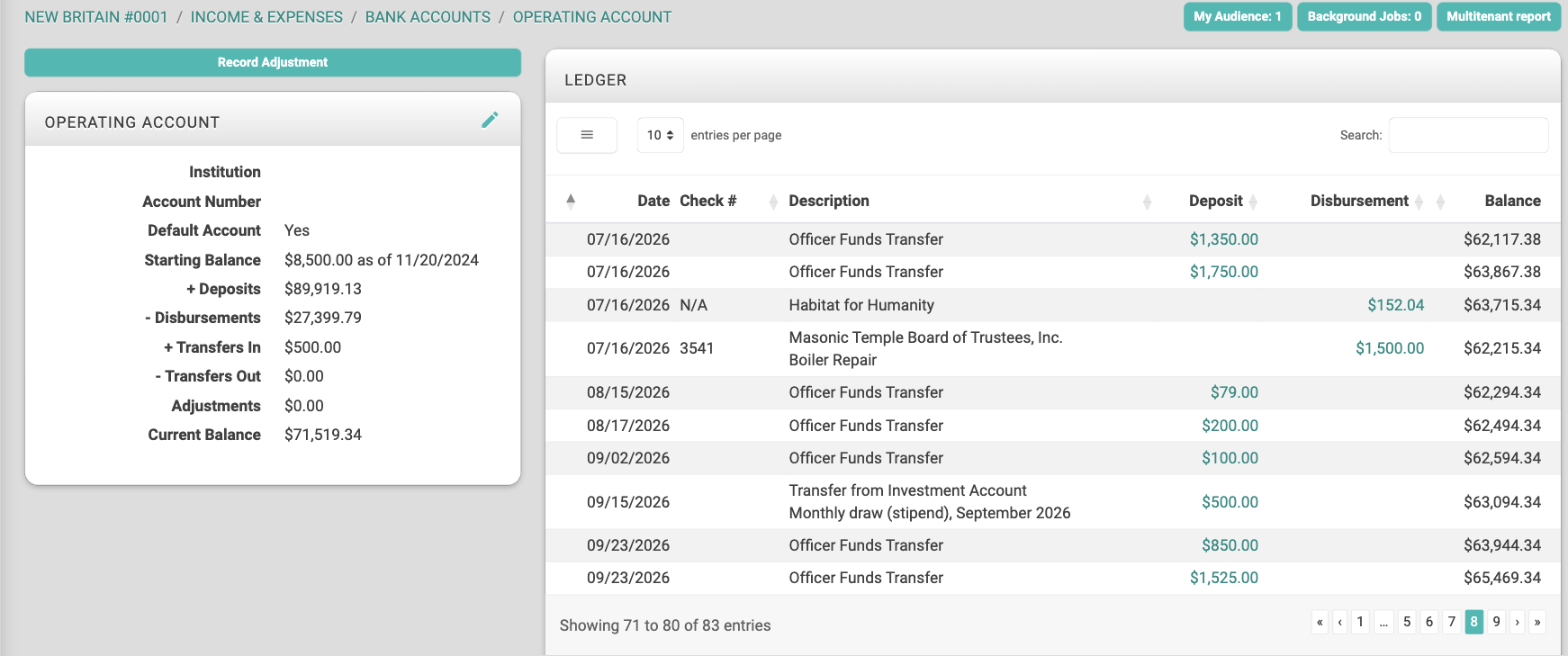Click the ledger Search input field
Screen dimensions: 1568x656
[x=1468, y=135]
